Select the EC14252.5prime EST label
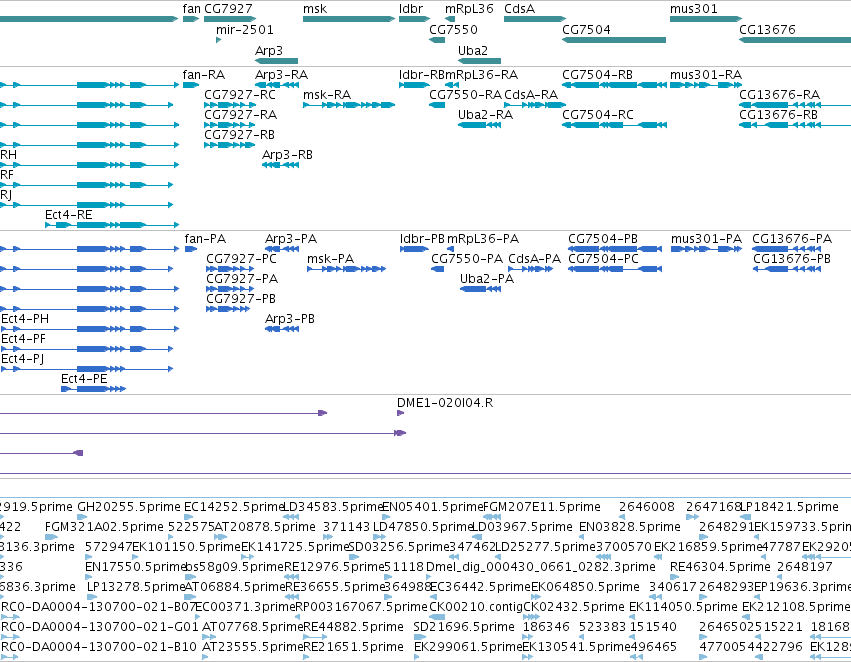Screen dimensions: 851x662 [233, 507]
